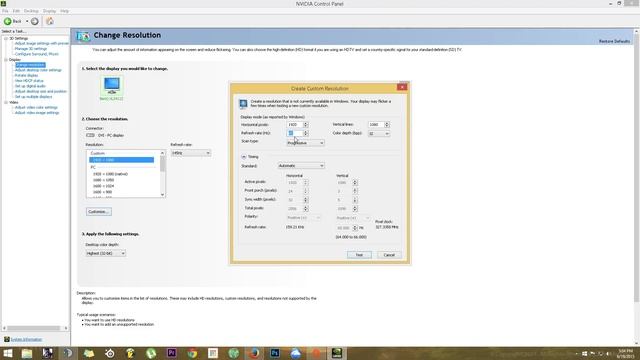This screenshot has height=360, width=640.
Task: Click NVIDIA Control Panel taskbar icon
Action: 337,353
